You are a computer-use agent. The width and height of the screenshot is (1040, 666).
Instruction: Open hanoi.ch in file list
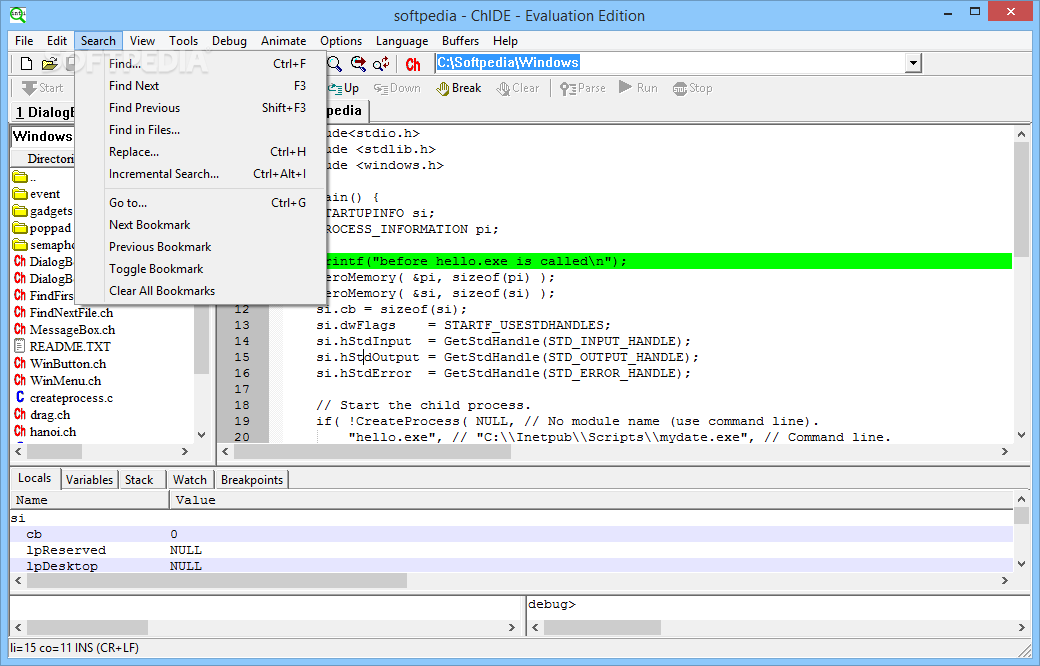coord(45,432)
